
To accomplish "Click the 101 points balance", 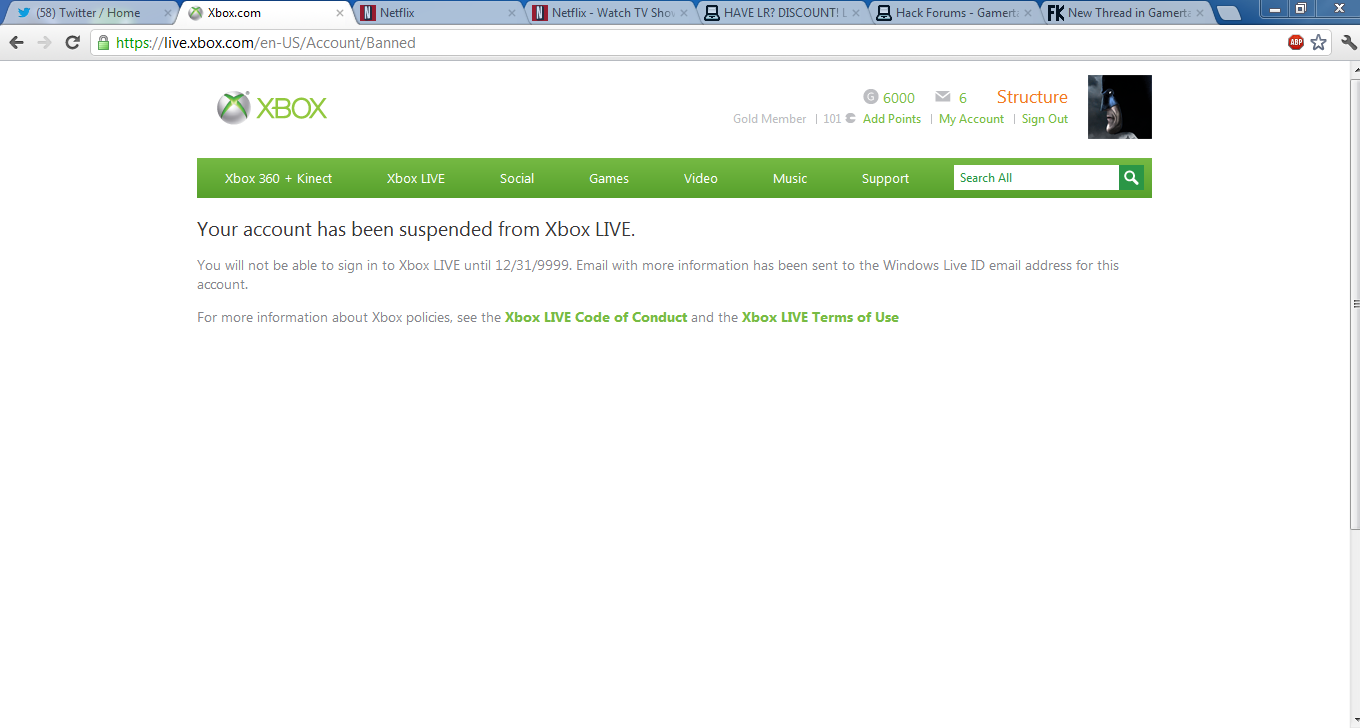I will tap(832, 119).
